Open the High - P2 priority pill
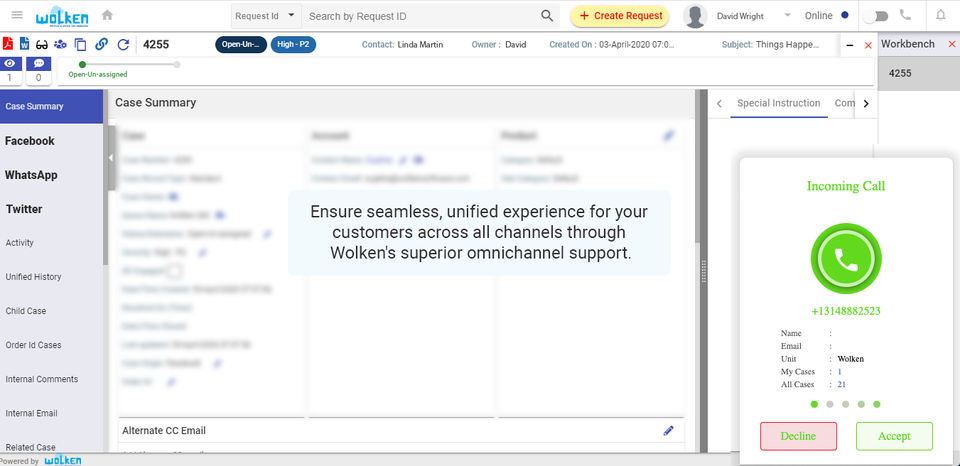The height and width of the screenshot is (466, 960). tap(293, 45)
